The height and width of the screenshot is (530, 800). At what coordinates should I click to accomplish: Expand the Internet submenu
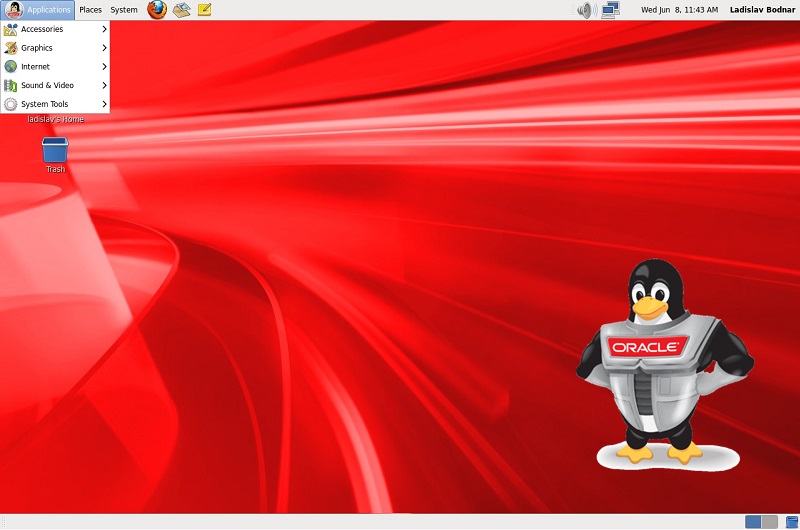55,67
